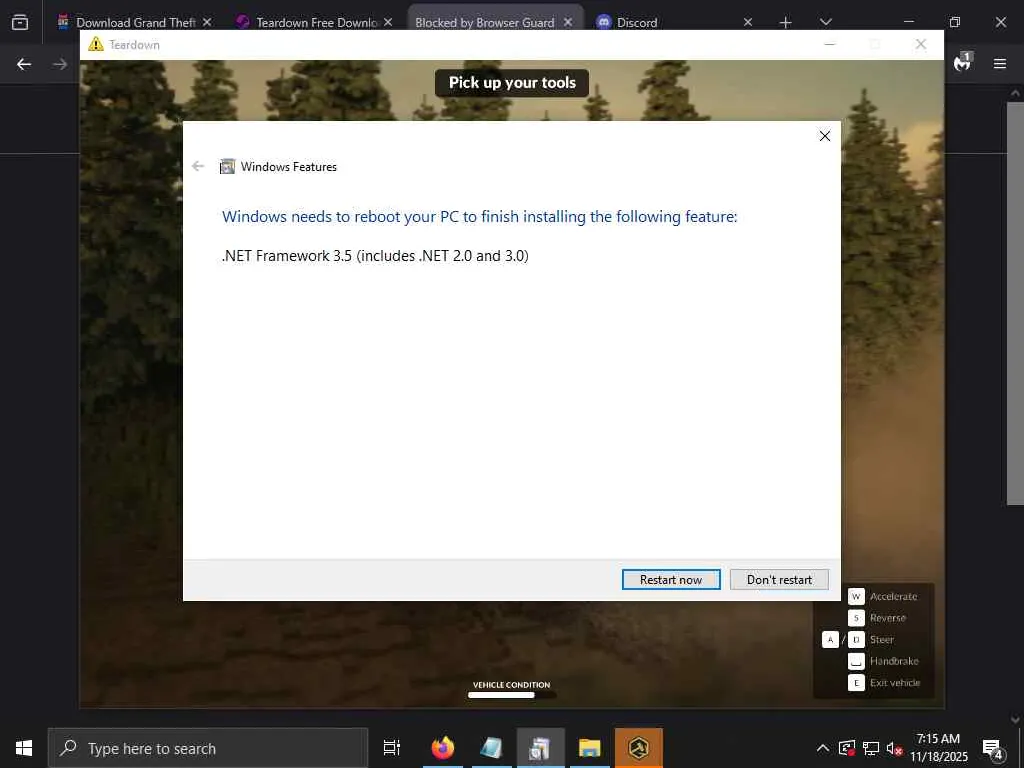Close the Teardown Free Download tab

[388, 22]
